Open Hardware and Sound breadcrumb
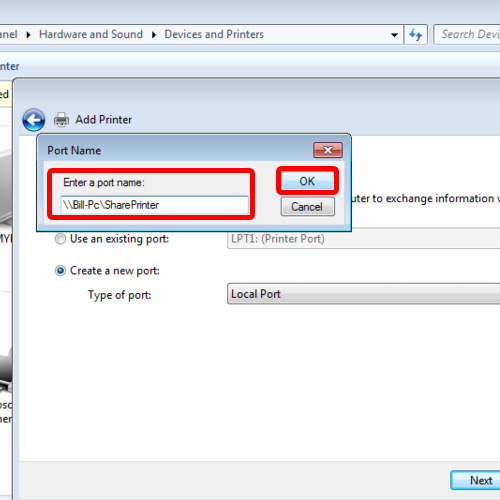This screenshot has width=500, height=500. (91, 34)
